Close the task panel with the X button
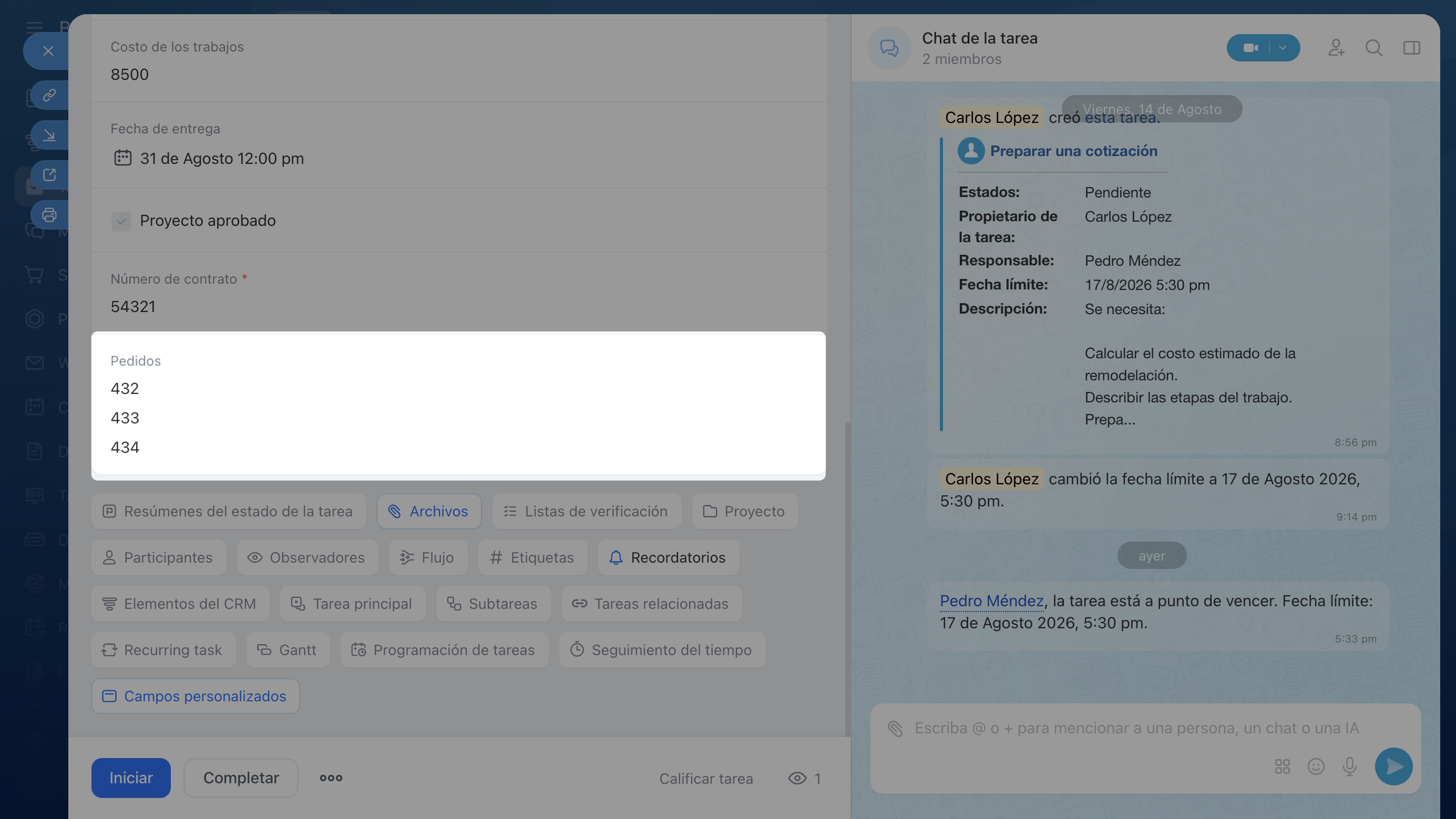This screenshot has height=819, width=1456. [48, 51]
